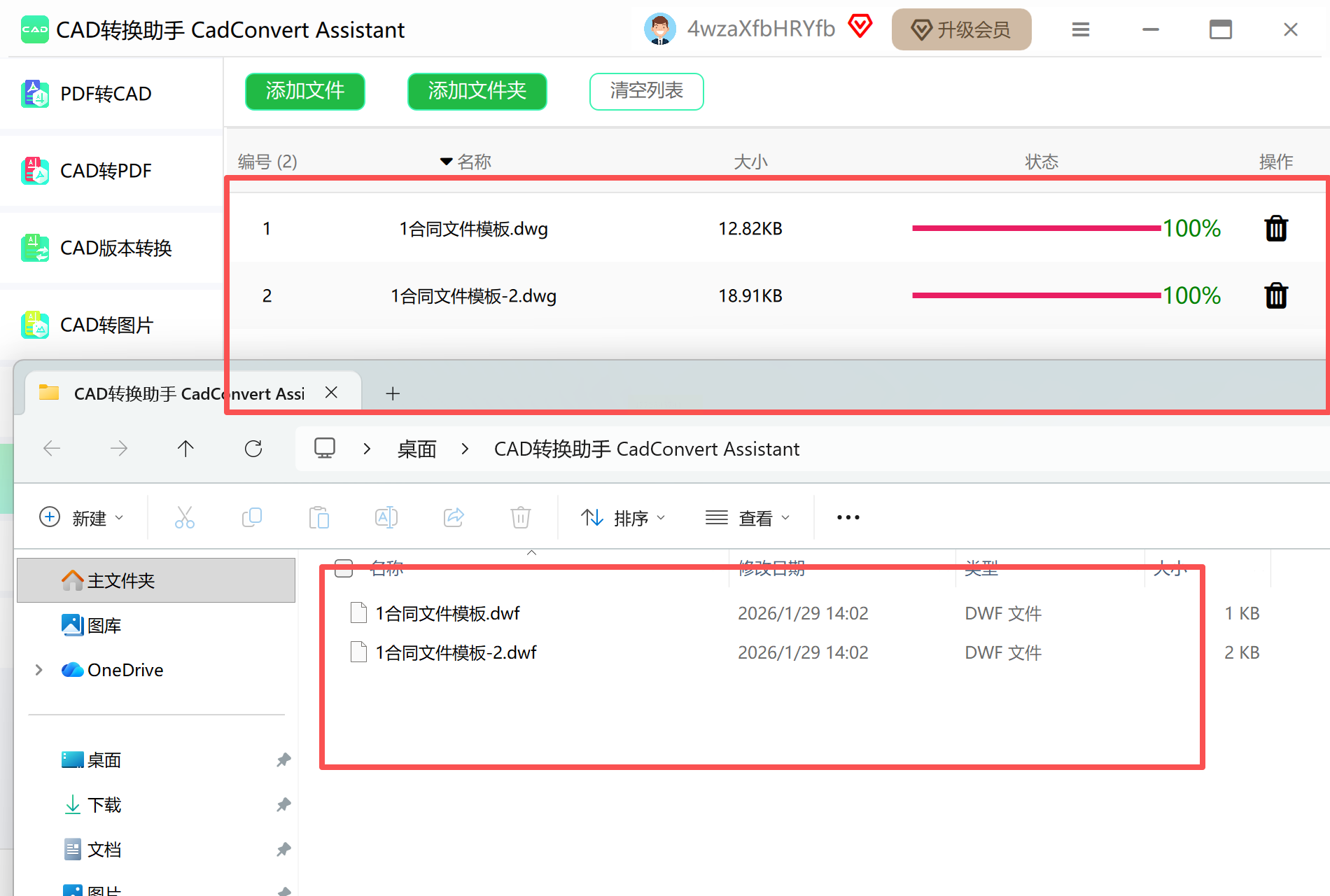Refresh the Explorer folder view
Viewport: 1330px width, 896px height.
pos(253,448)
